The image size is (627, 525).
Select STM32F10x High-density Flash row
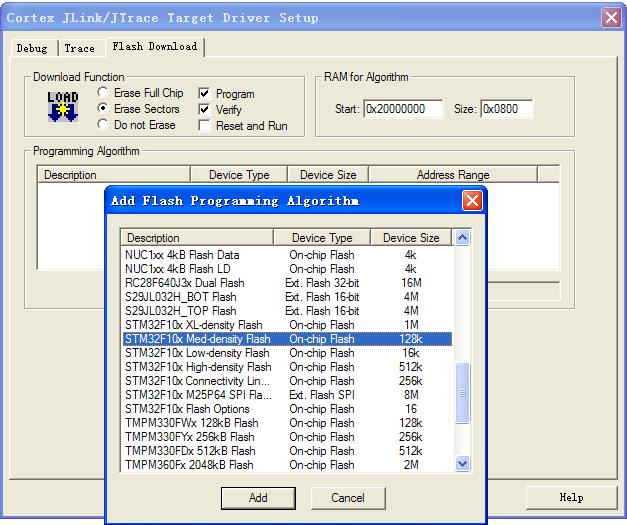(288, 367)
